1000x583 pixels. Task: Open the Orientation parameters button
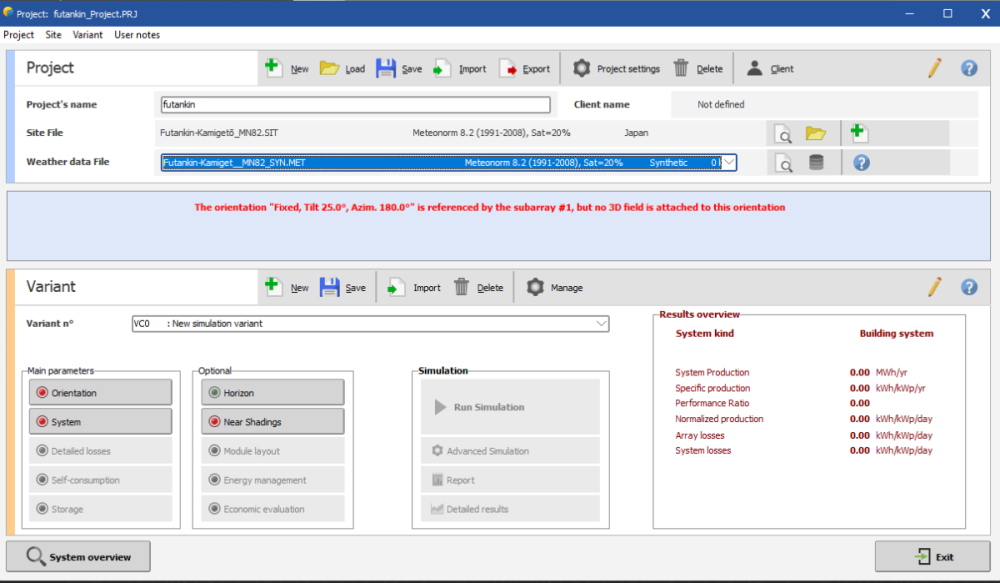pyautogui.click(x=86, y=393)
